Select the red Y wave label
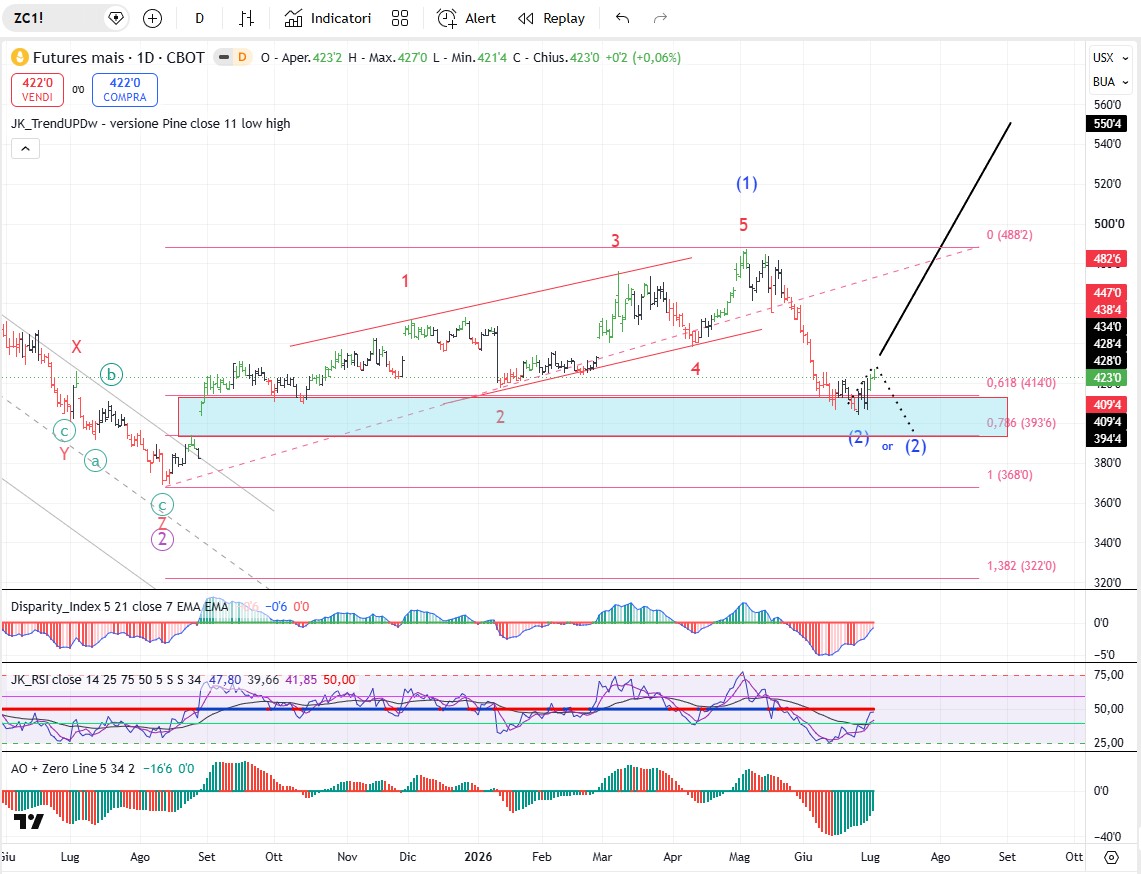The image size is (1141, 874). click(x=65, y=453)
